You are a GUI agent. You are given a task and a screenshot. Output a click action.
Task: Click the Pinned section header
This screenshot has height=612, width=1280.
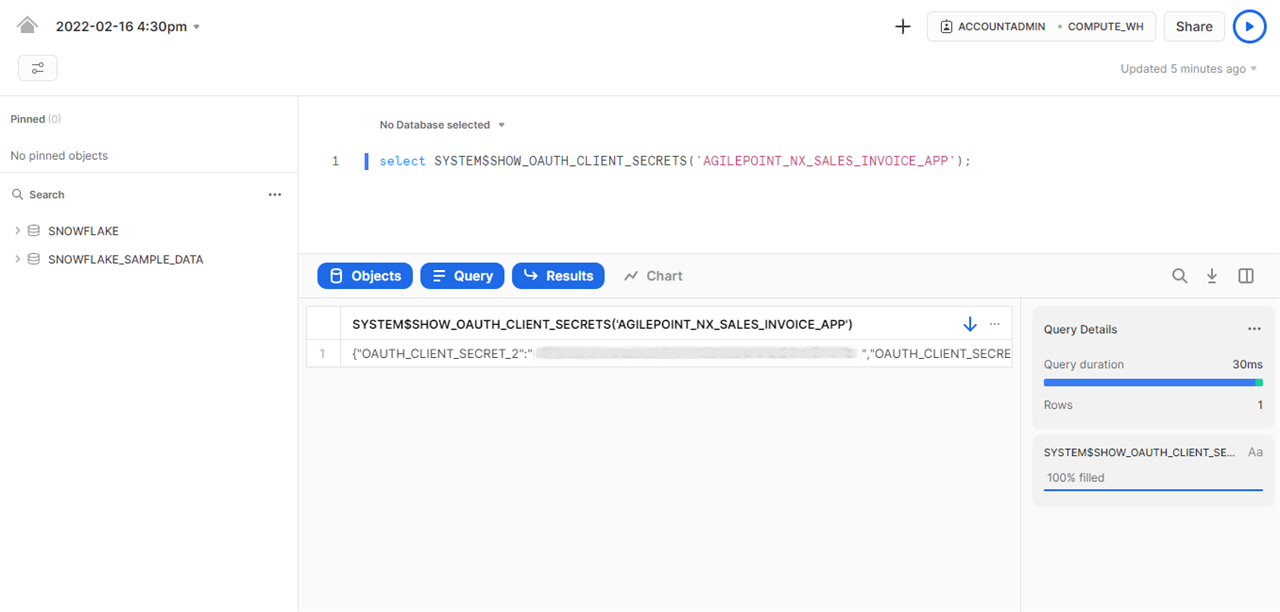point(35,119)
